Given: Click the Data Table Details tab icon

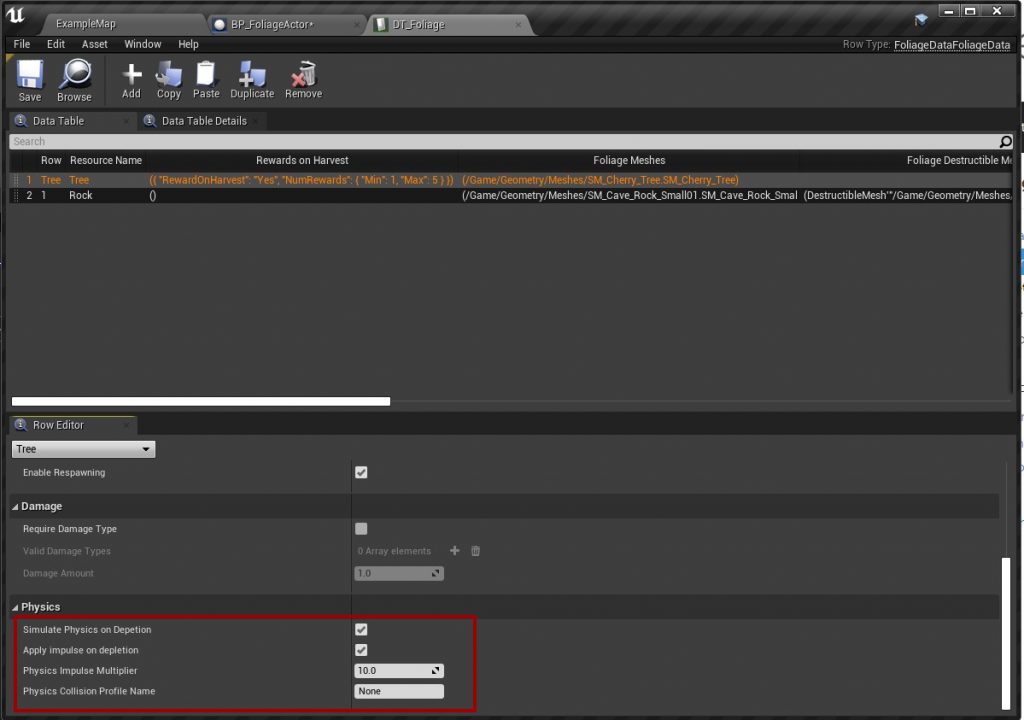Looking at the screenshot, I should (x=150, y=121).
